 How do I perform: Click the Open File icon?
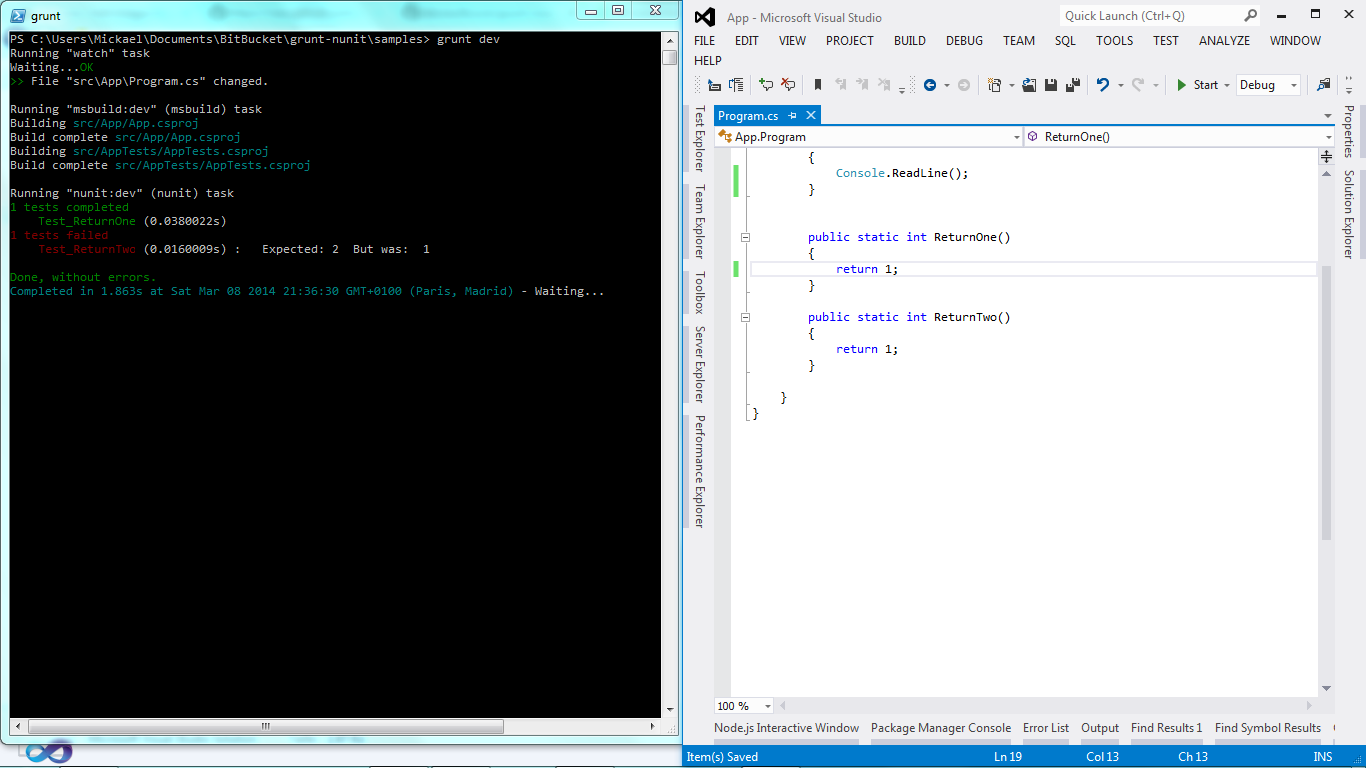tap(1029, 85)
